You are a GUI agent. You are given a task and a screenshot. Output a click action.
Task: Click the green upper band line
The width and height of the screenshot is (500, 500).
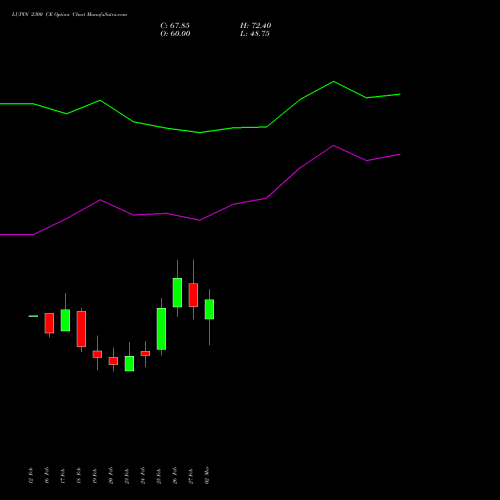click(x=200, y=132)
